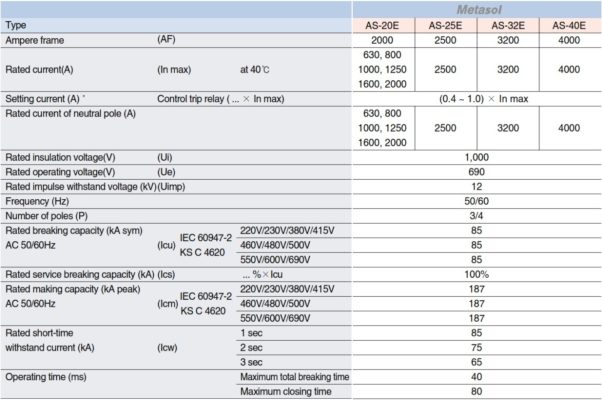602x400 pixels.
Task: Select the frequency value 50/60
Action: 476,201
